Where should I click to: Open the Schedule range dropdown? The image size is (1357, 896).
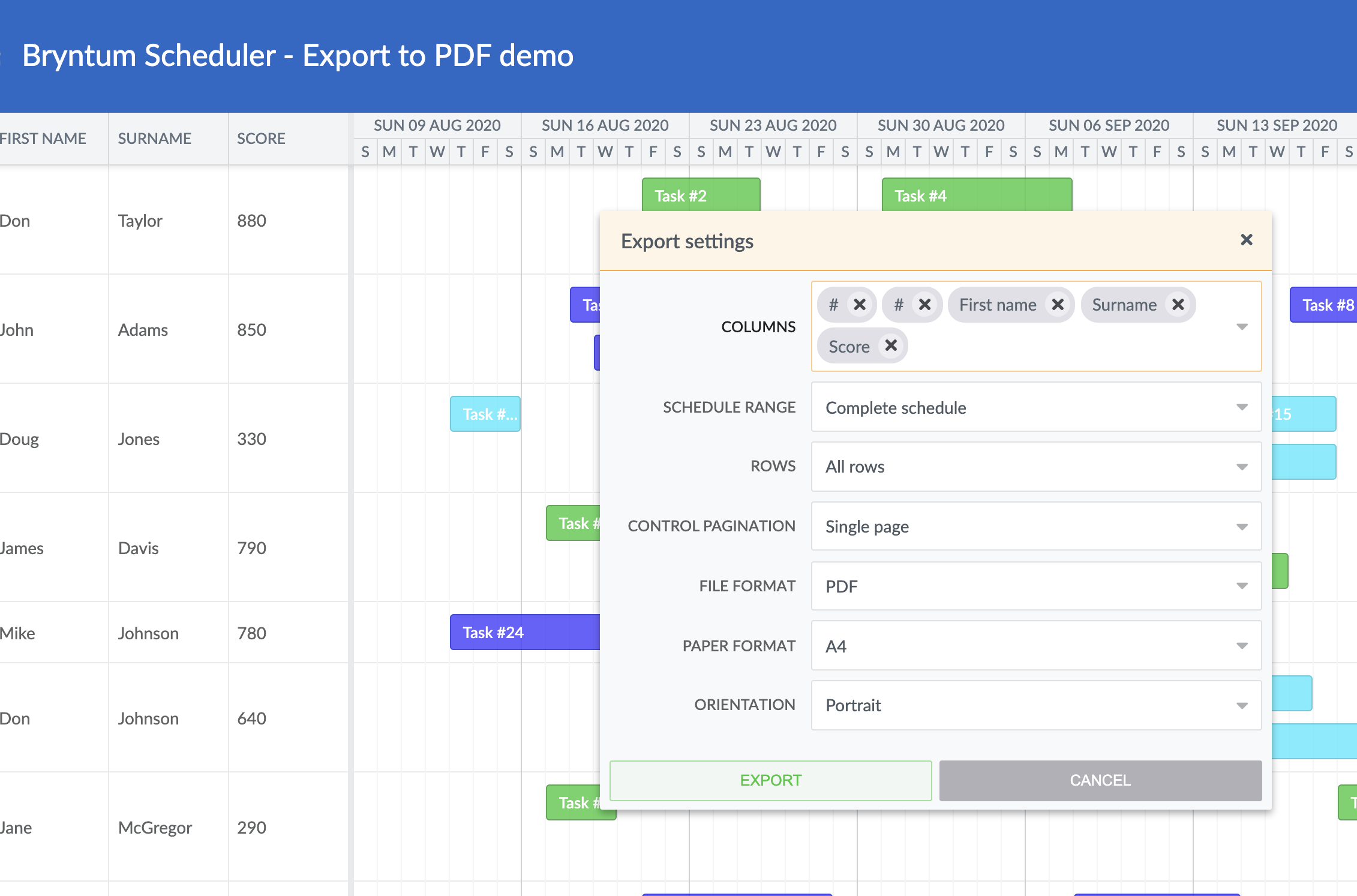[1242, 407]
